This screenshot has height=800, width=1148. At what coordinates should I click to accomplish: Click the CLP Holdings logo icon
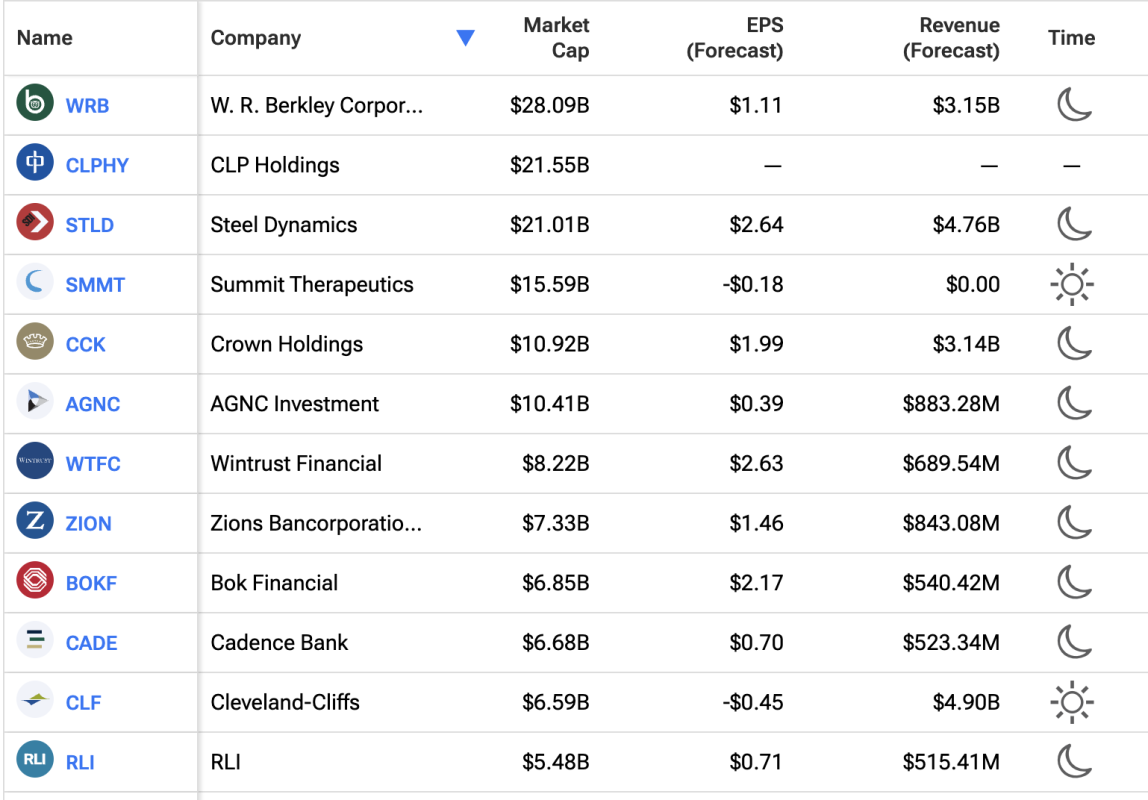point(35,164)
